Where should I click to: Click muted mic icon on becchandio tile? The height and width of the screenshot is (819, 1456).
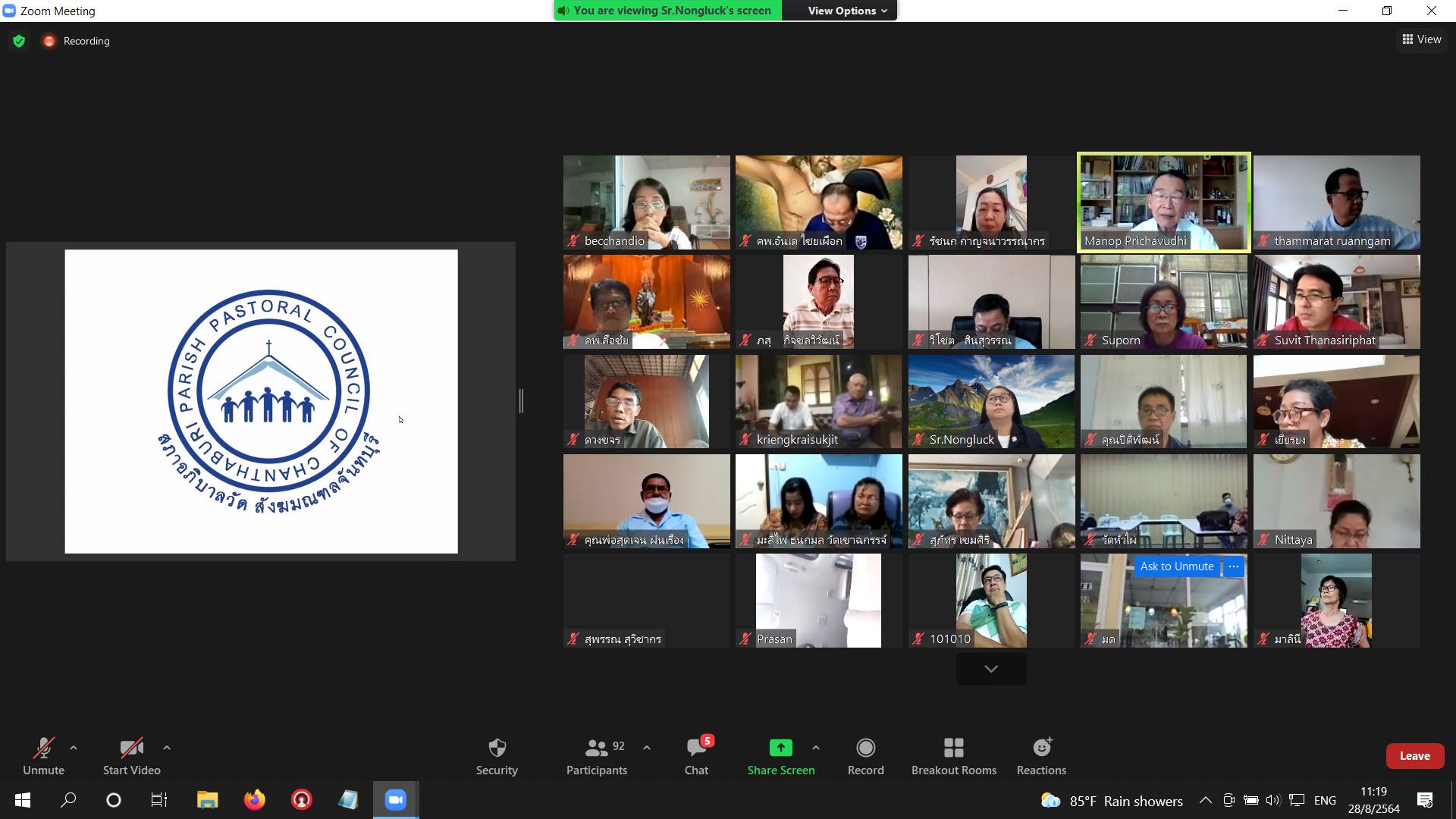[x=574, y=241]
